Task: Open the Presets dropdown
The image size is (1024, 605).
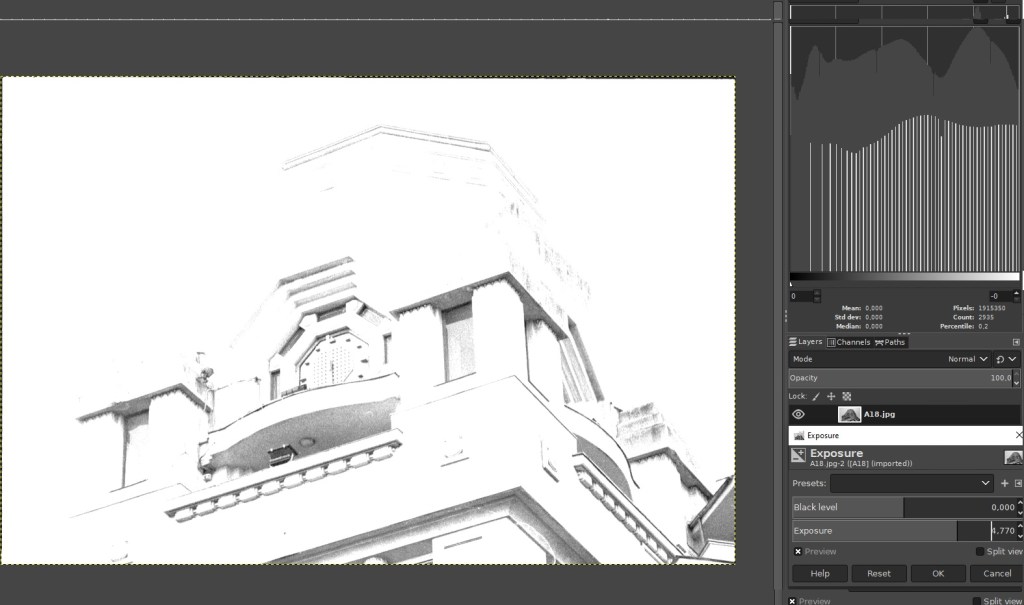Action: [910, 483]
